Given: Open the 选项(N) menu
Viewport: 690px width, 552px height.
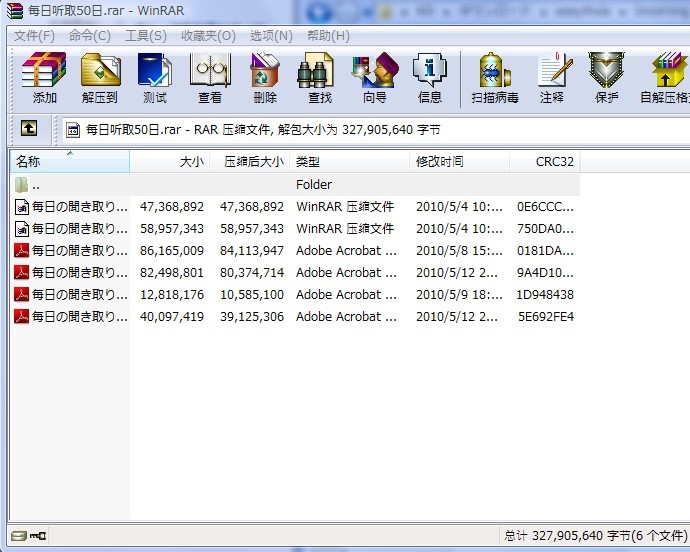Looking at the screenshot, I should 271,36.
